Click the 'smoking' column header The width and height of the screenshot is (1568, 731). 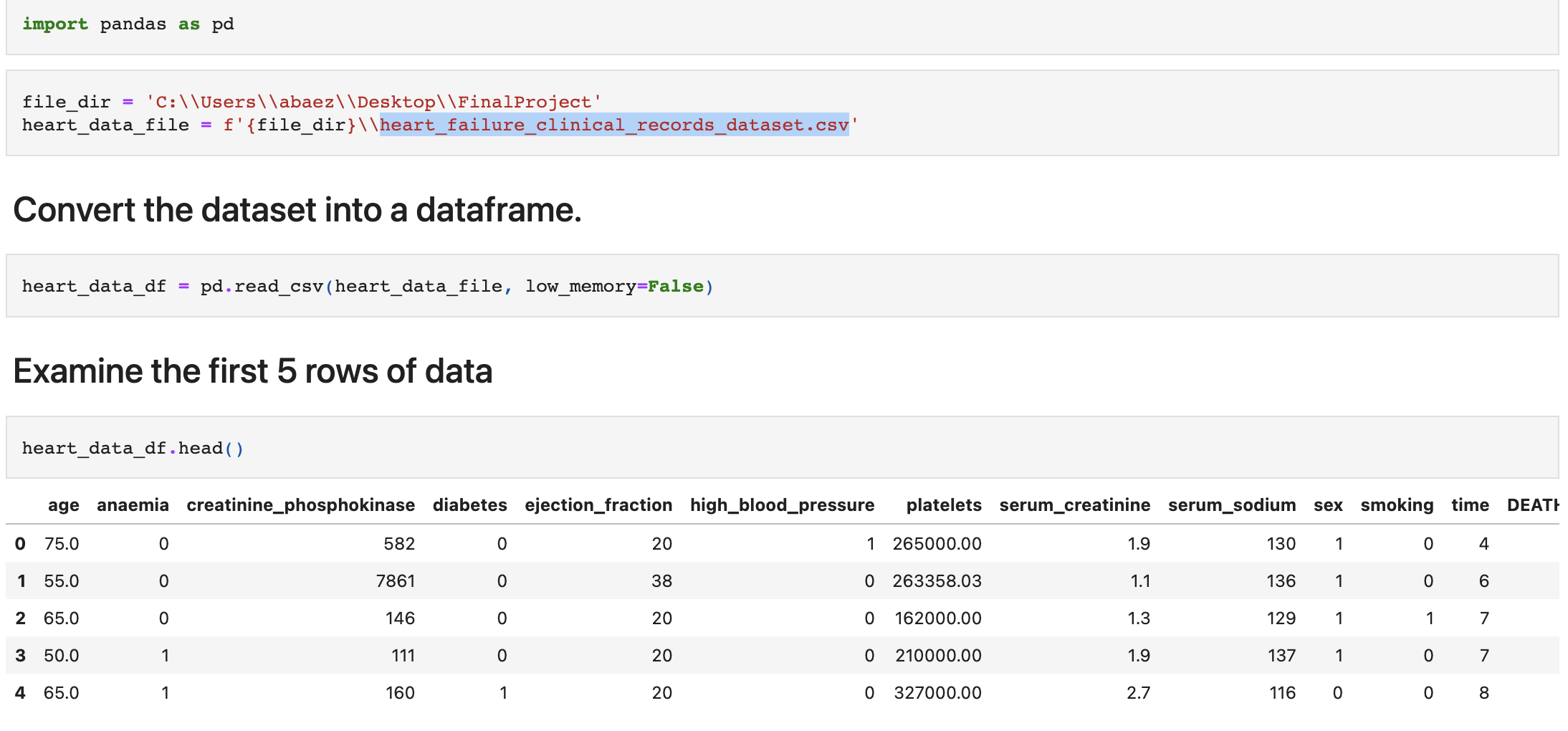1397,505
